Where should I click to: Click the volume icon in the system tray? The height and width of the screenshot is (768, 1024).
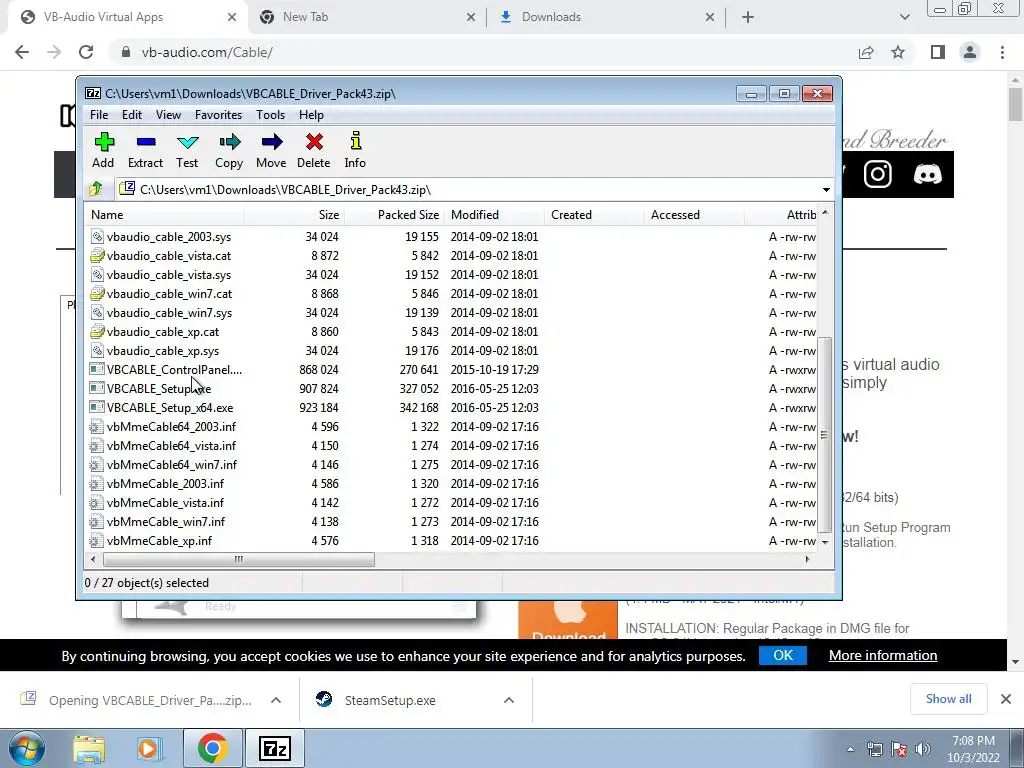pos(923,749)
